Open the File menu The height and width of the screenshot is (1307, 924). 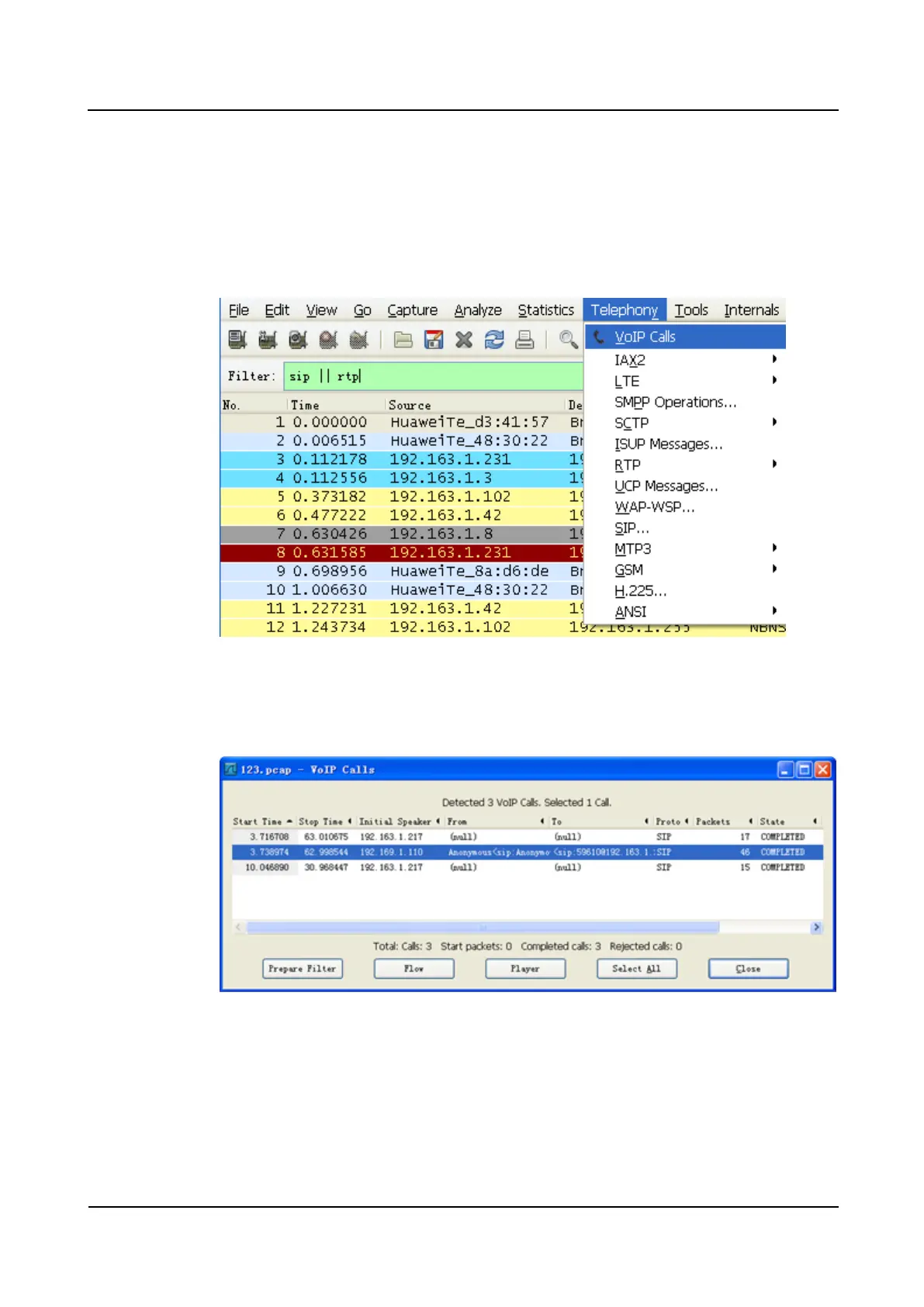(239, 310)
